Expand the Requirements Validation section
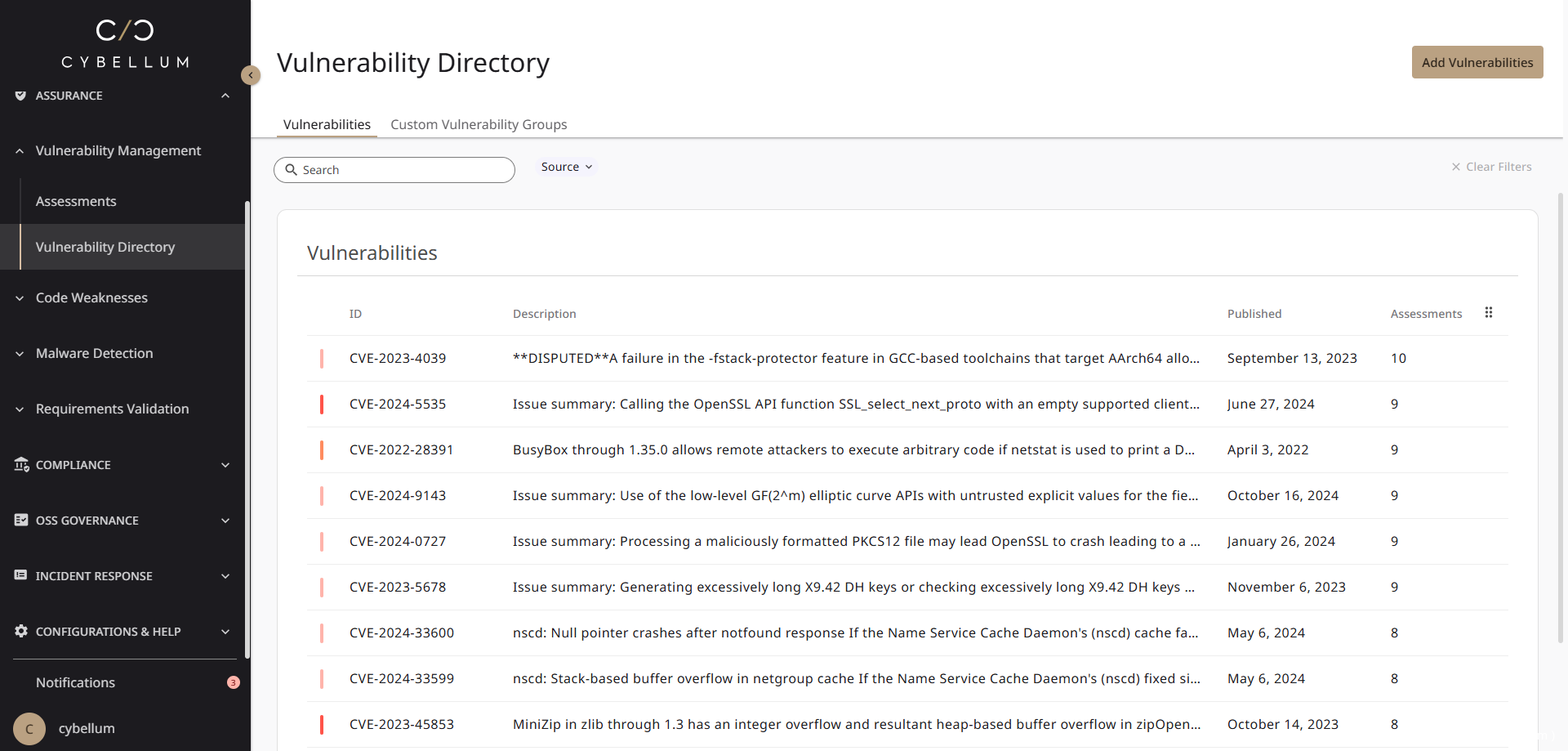 [x=112, y=409]
